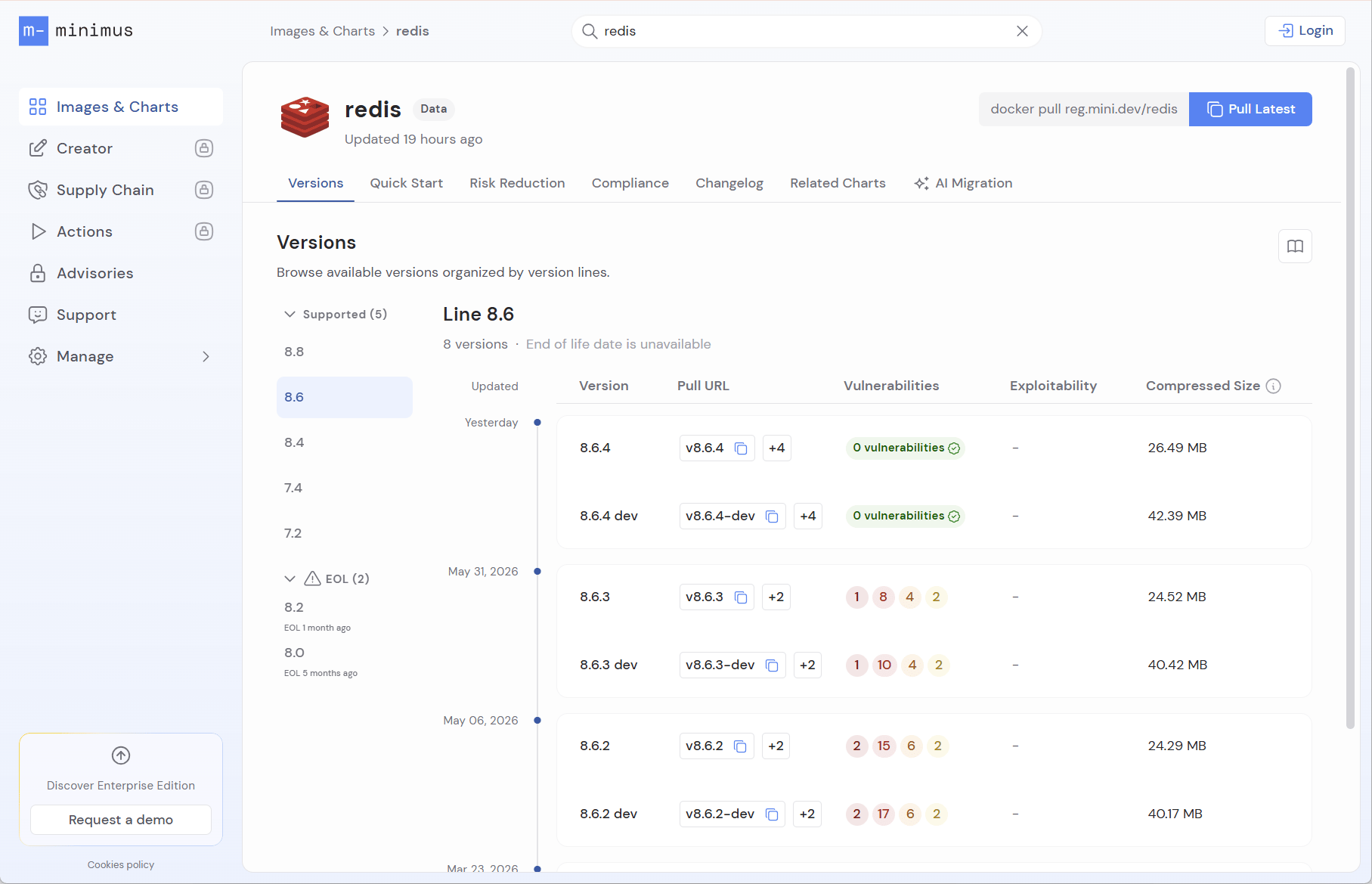Open Supply Chain in sidebar

point(121,190)
